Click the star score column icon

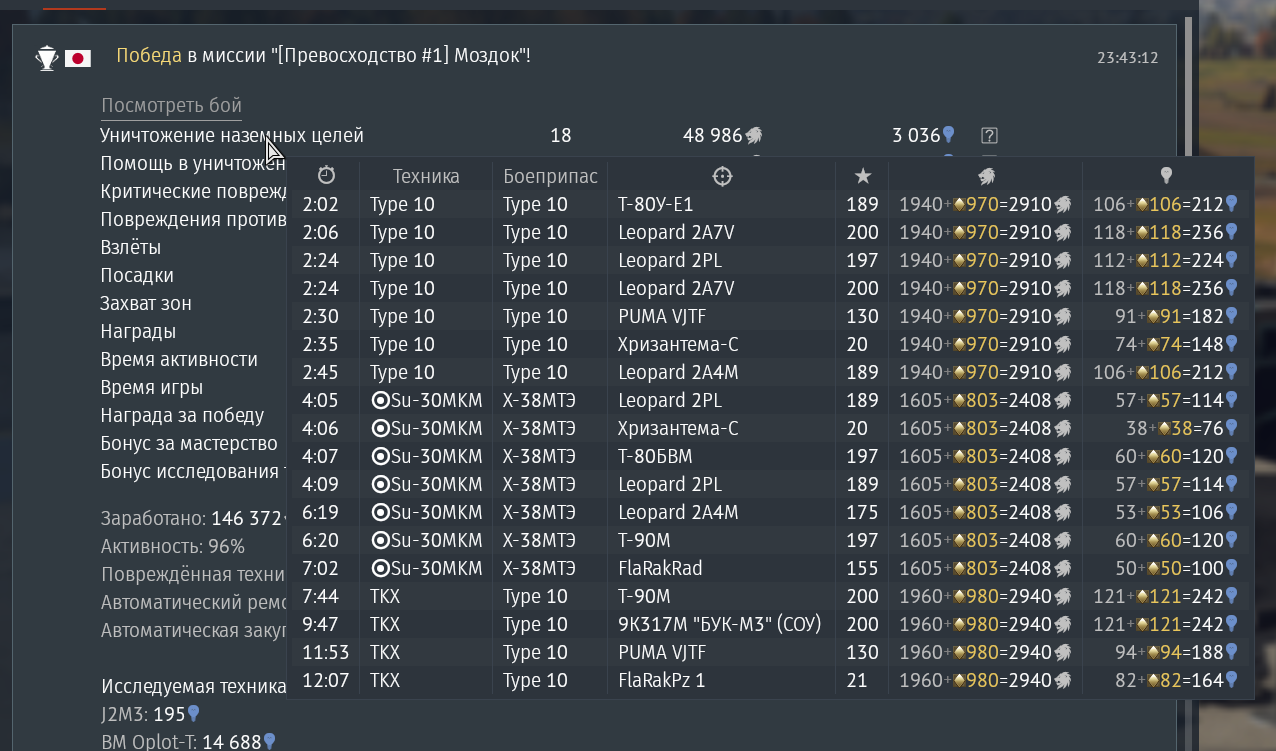click(x=863, y=176)
